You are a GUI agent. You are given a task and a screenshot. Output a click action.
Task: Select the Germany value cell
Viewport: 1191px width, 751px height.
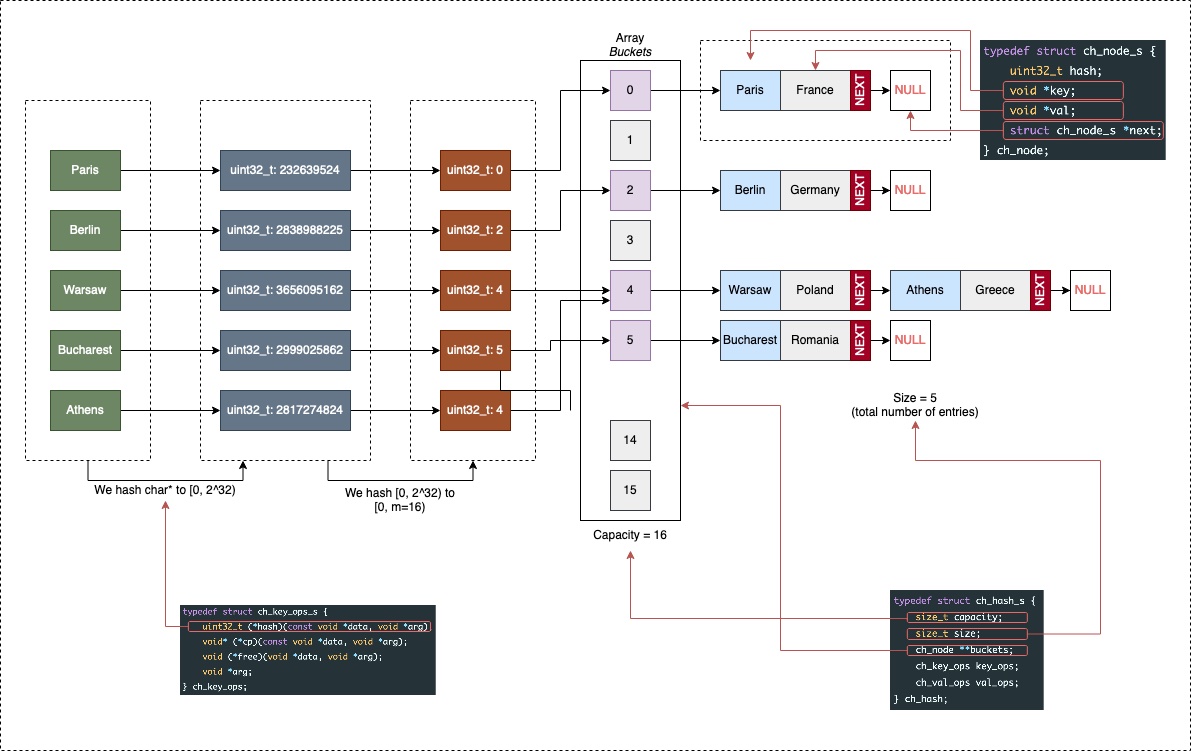814,190
